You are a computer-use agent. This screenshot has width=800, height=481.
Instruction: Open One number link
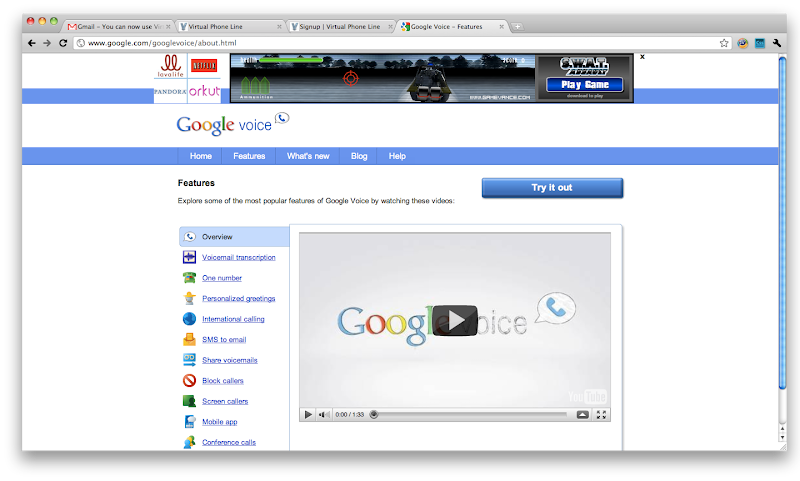tap(221, 278)
